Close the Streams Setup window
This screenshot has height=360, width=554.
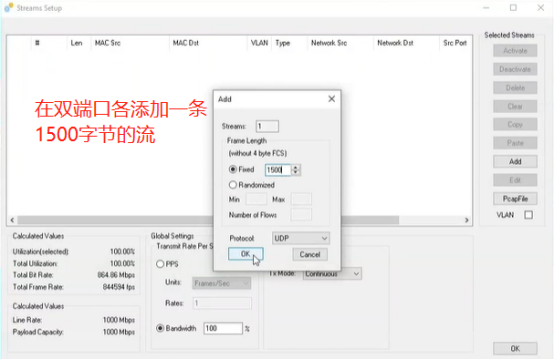(x=541, y=8)
